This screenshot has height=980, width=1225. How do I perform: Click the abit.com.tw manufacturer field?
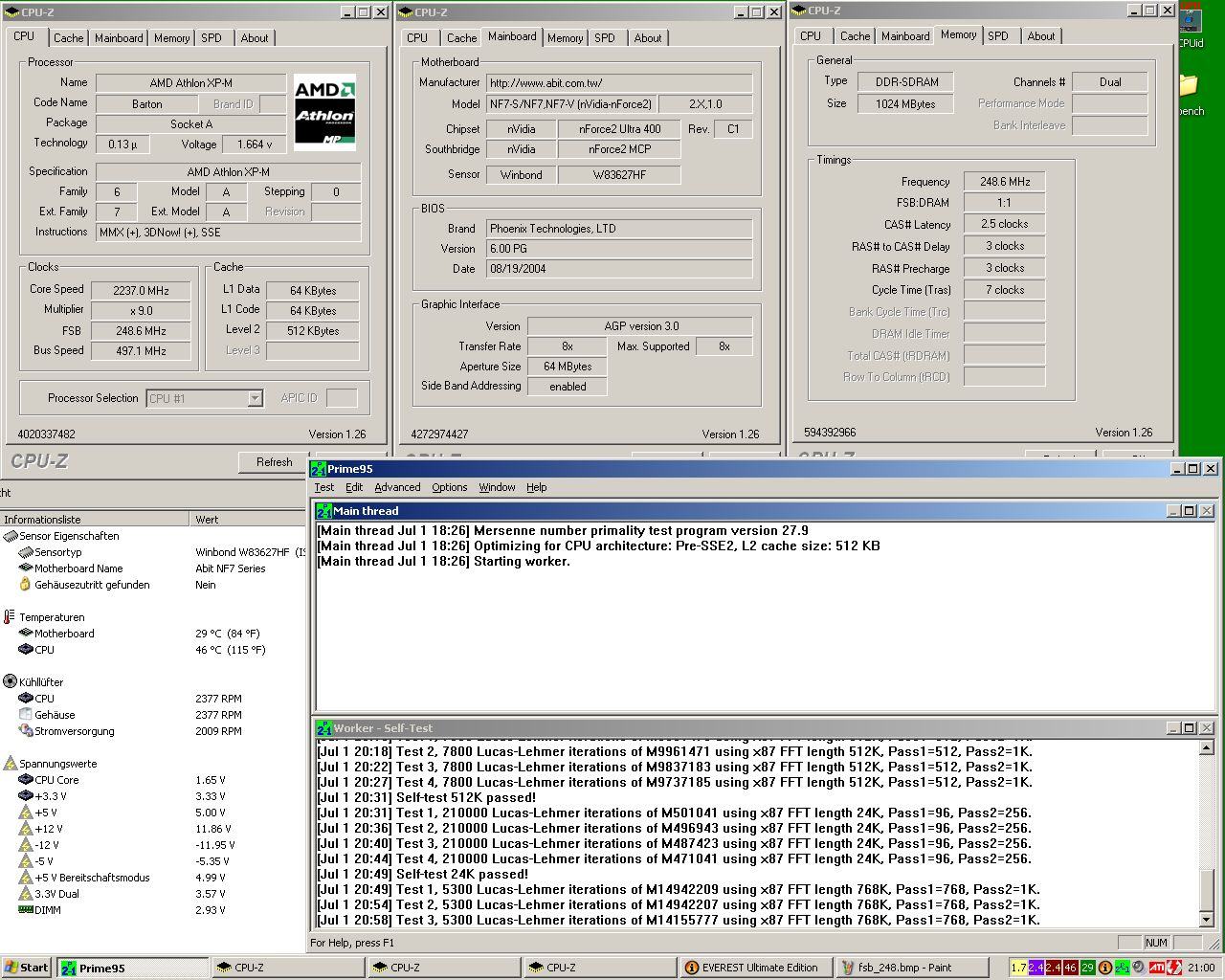point(619,83)
